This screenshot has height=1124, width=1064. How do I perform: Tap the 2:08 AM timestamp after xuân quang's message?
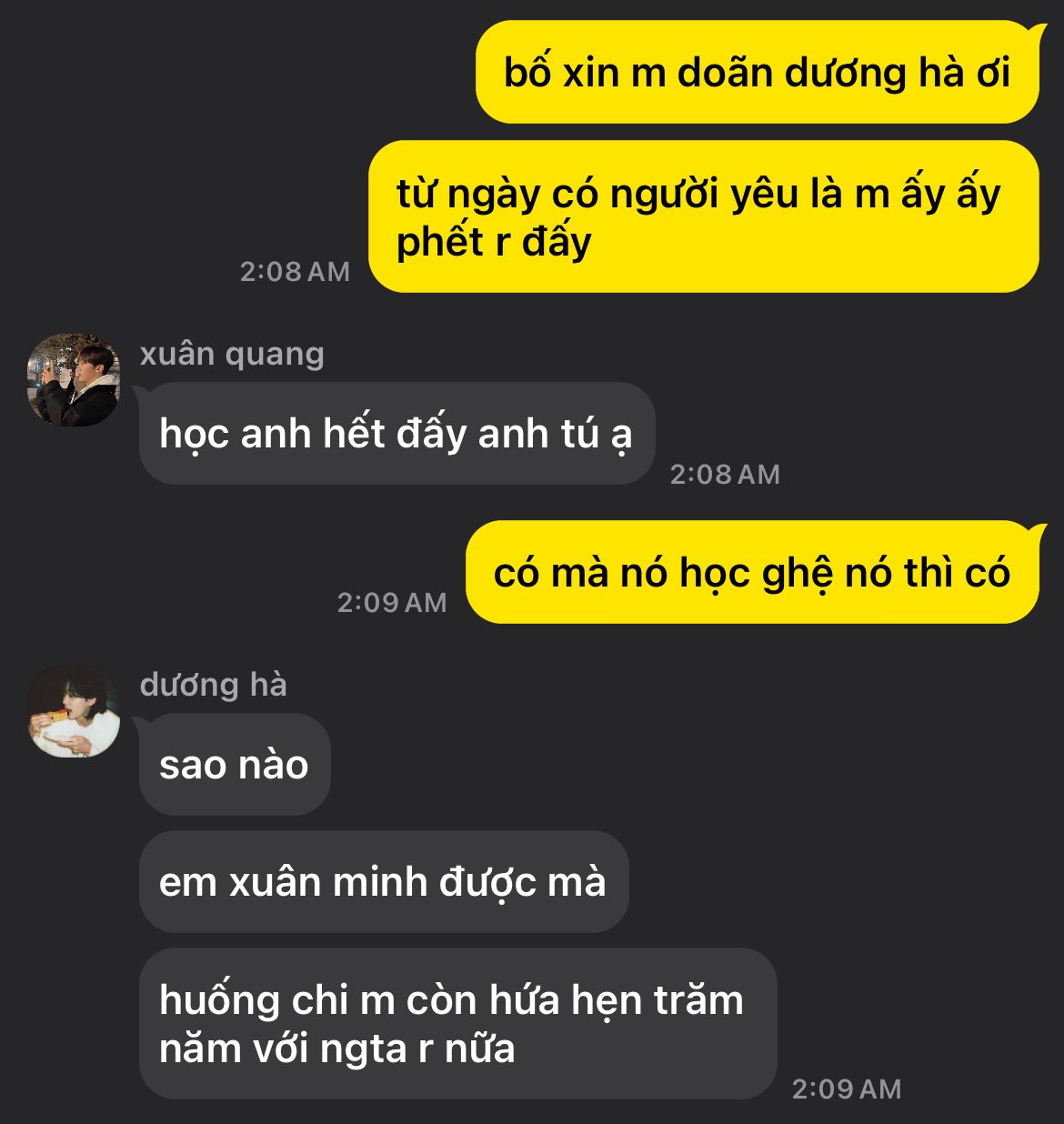point(725,474)
